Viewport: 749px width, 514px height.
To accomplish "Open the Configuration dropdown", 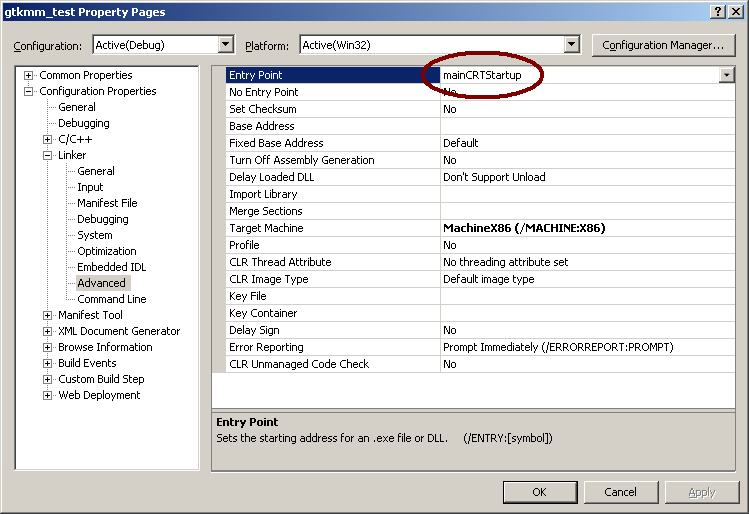I will click(225, 45).
